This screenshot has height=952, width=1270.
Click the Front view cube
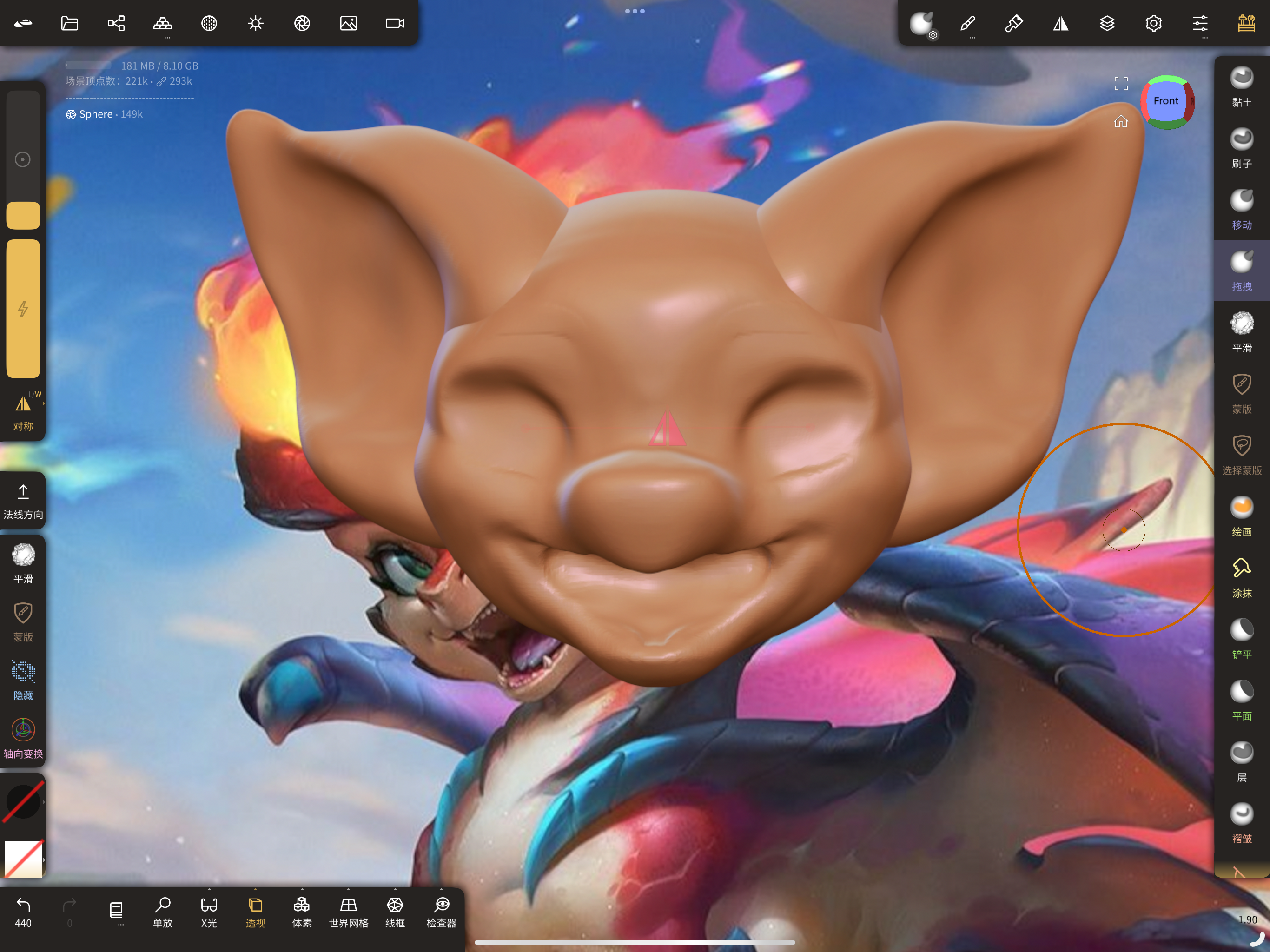tap(1166, 102)
